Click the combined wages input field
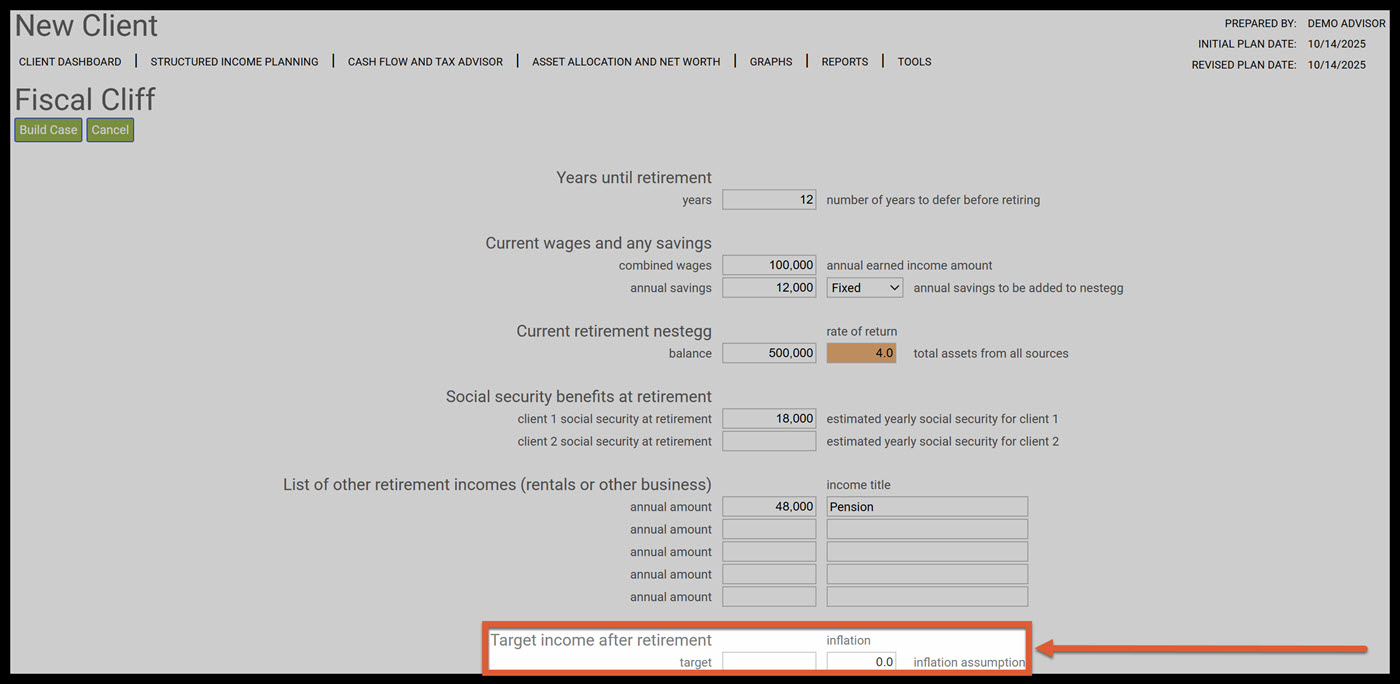This screenshot has width=1400, height=684. 769,265
